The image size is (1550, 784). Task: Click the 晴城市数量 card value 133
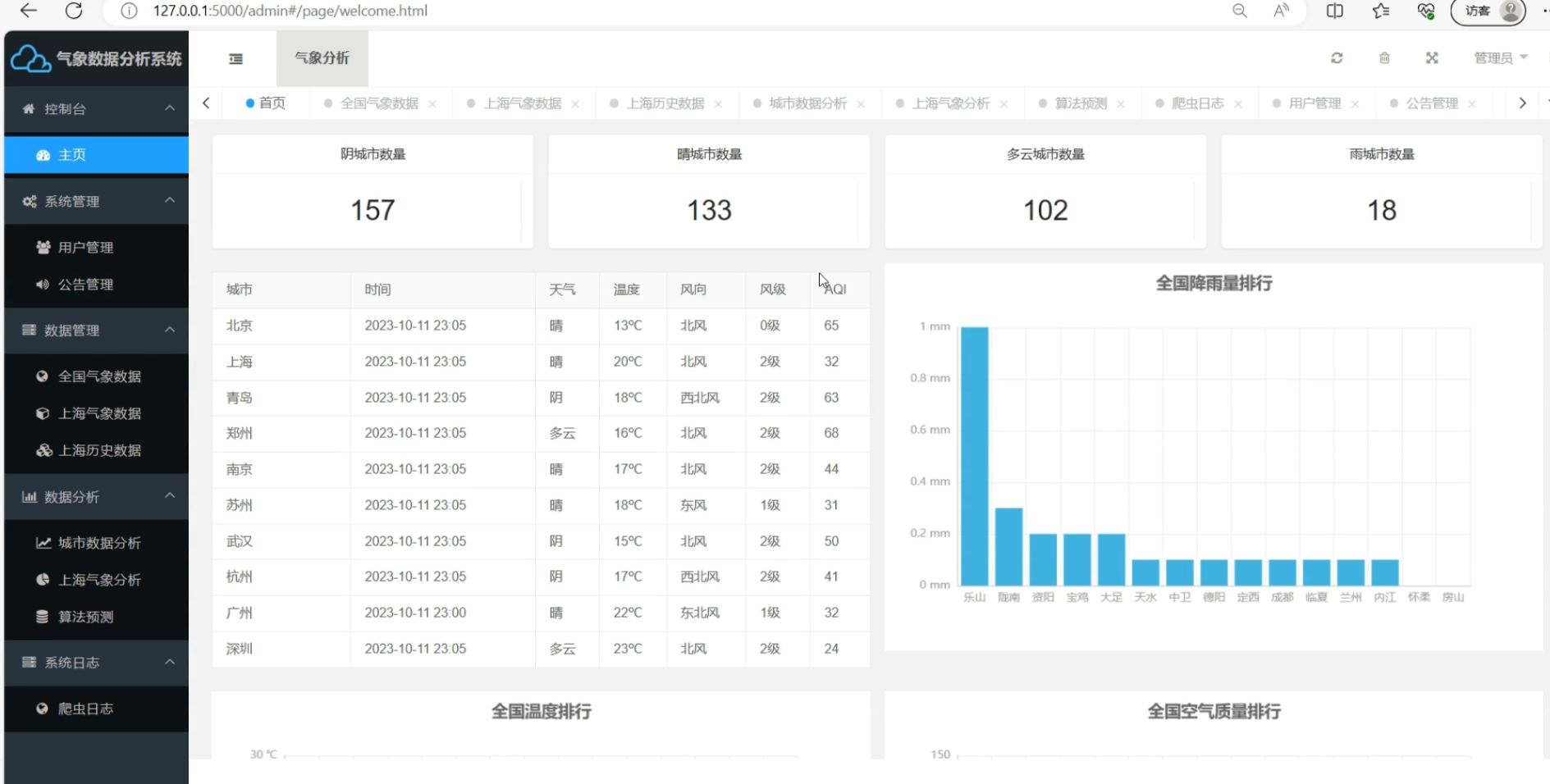[709, 211]
